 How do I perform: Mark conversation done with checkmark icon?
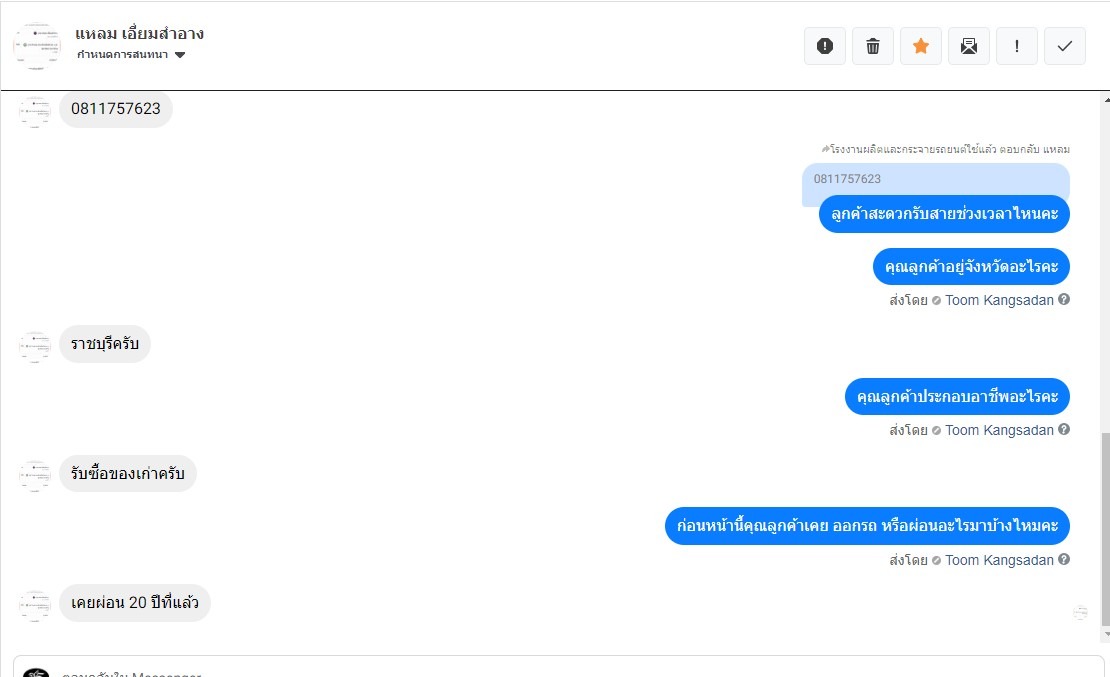1065,46
